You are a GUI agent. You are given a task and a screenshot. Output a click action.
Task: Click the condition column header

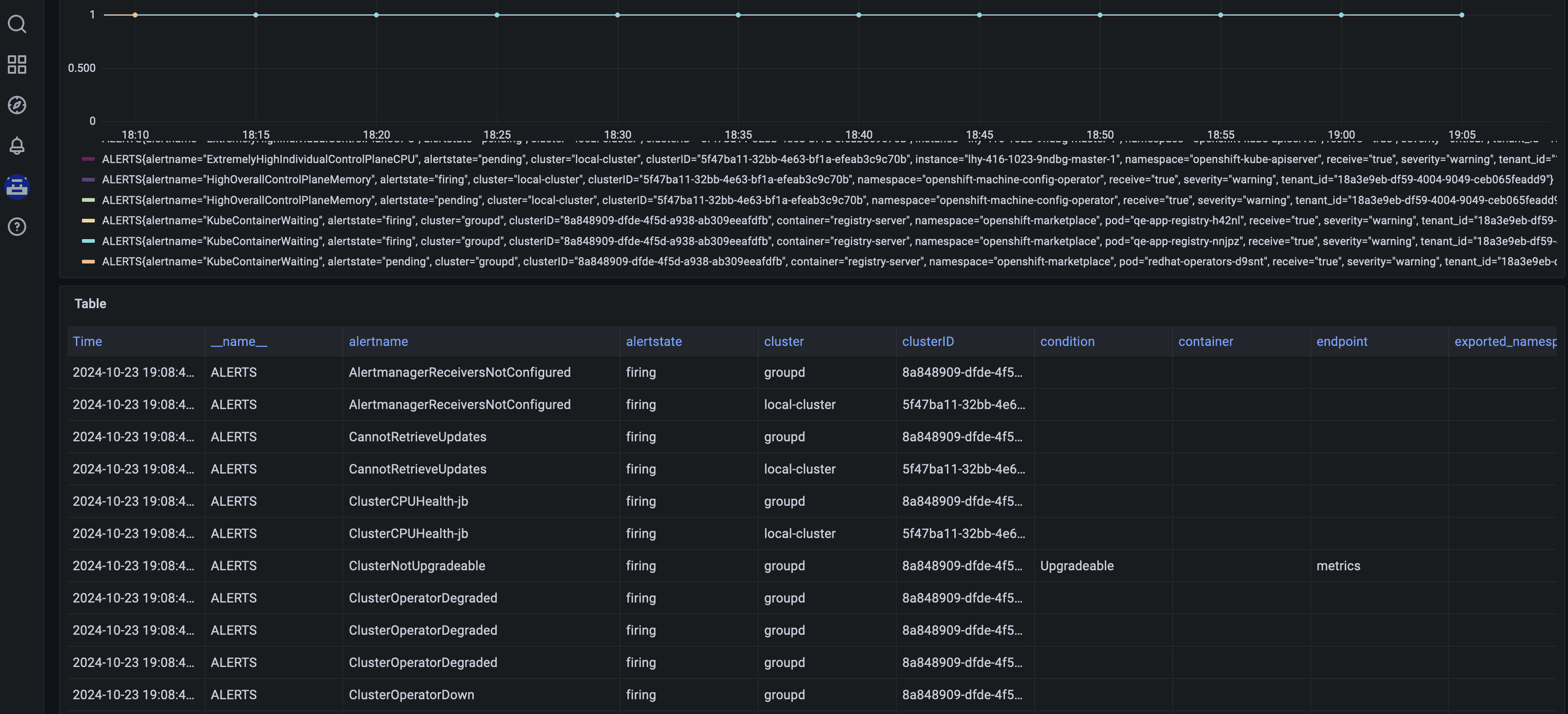[x=1067, y=342]
